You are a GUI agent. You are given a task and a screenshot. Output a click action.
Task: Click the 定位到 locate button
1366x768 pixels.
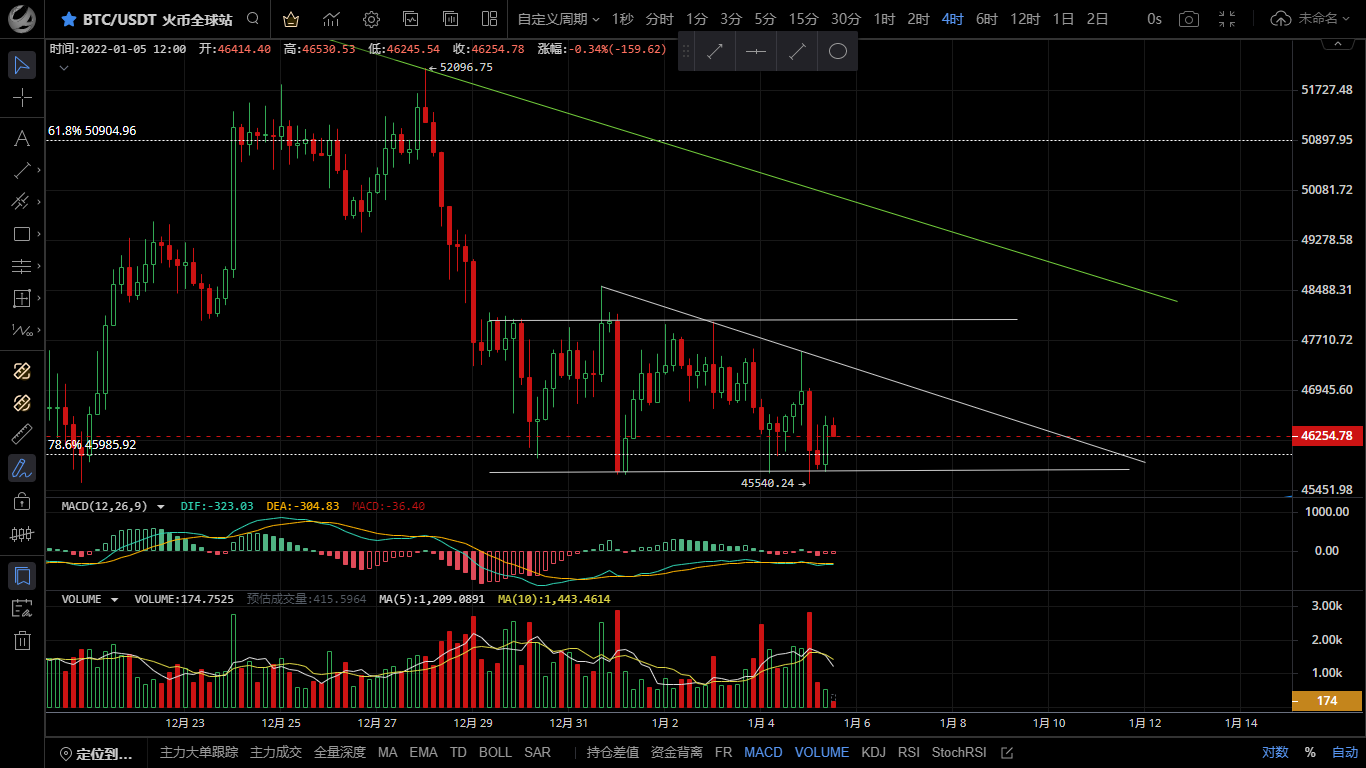coord(96,753)
